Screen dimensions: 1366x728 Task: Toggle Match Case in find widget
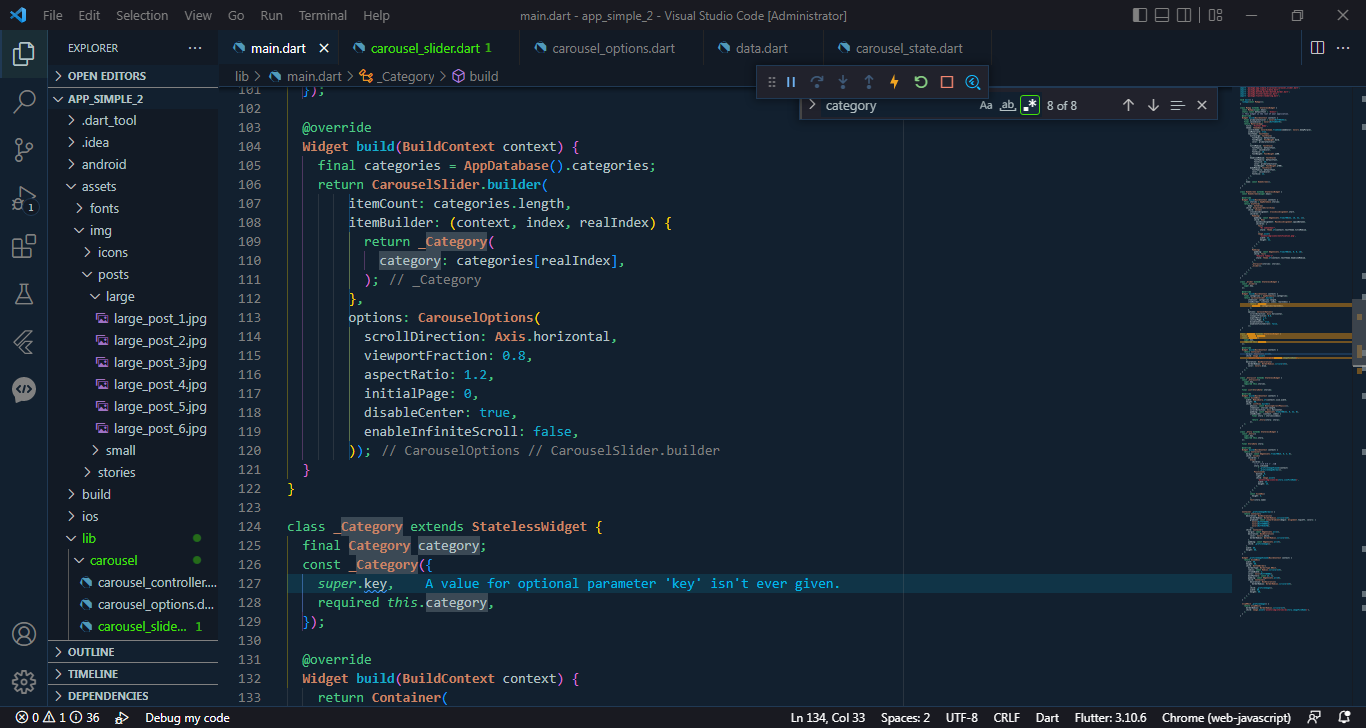(986, 105)
